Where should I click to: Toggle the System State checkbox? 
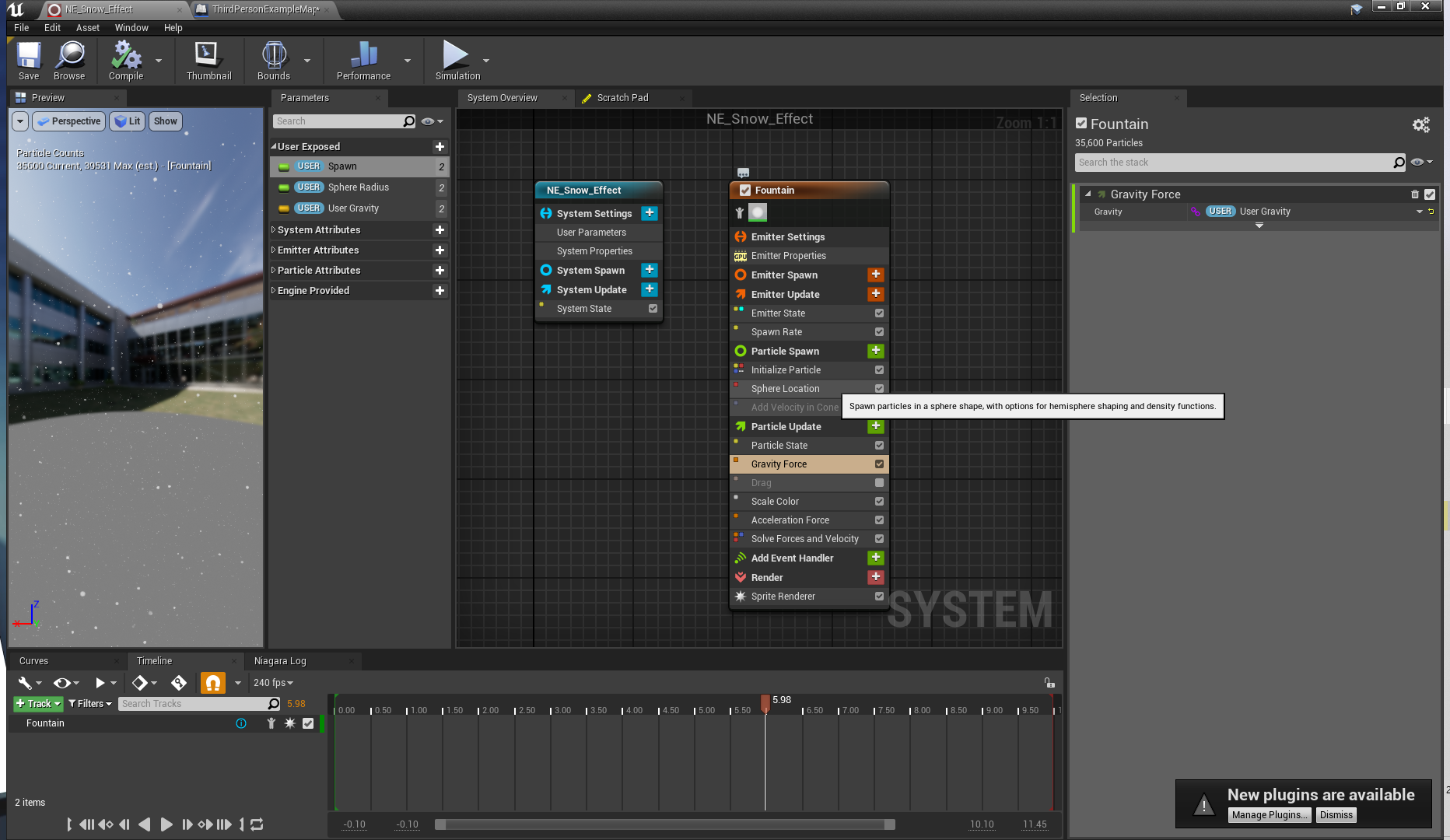(x=653, y=309)
